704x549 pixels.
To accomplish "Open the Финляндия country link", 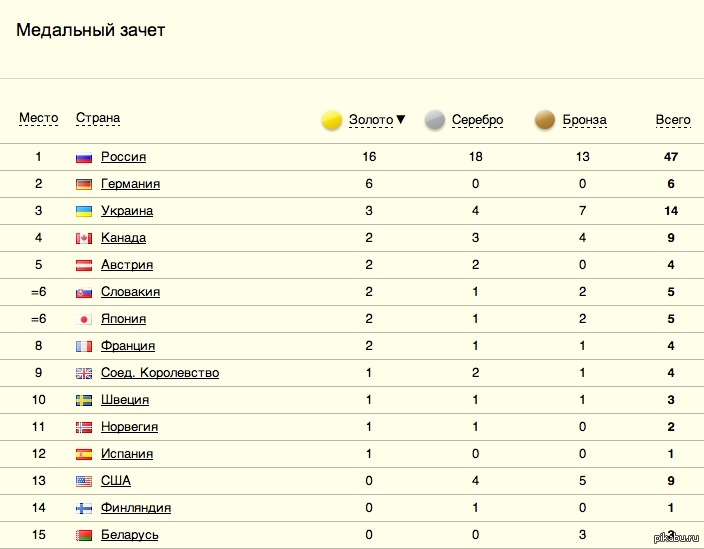I will point(136,508).
